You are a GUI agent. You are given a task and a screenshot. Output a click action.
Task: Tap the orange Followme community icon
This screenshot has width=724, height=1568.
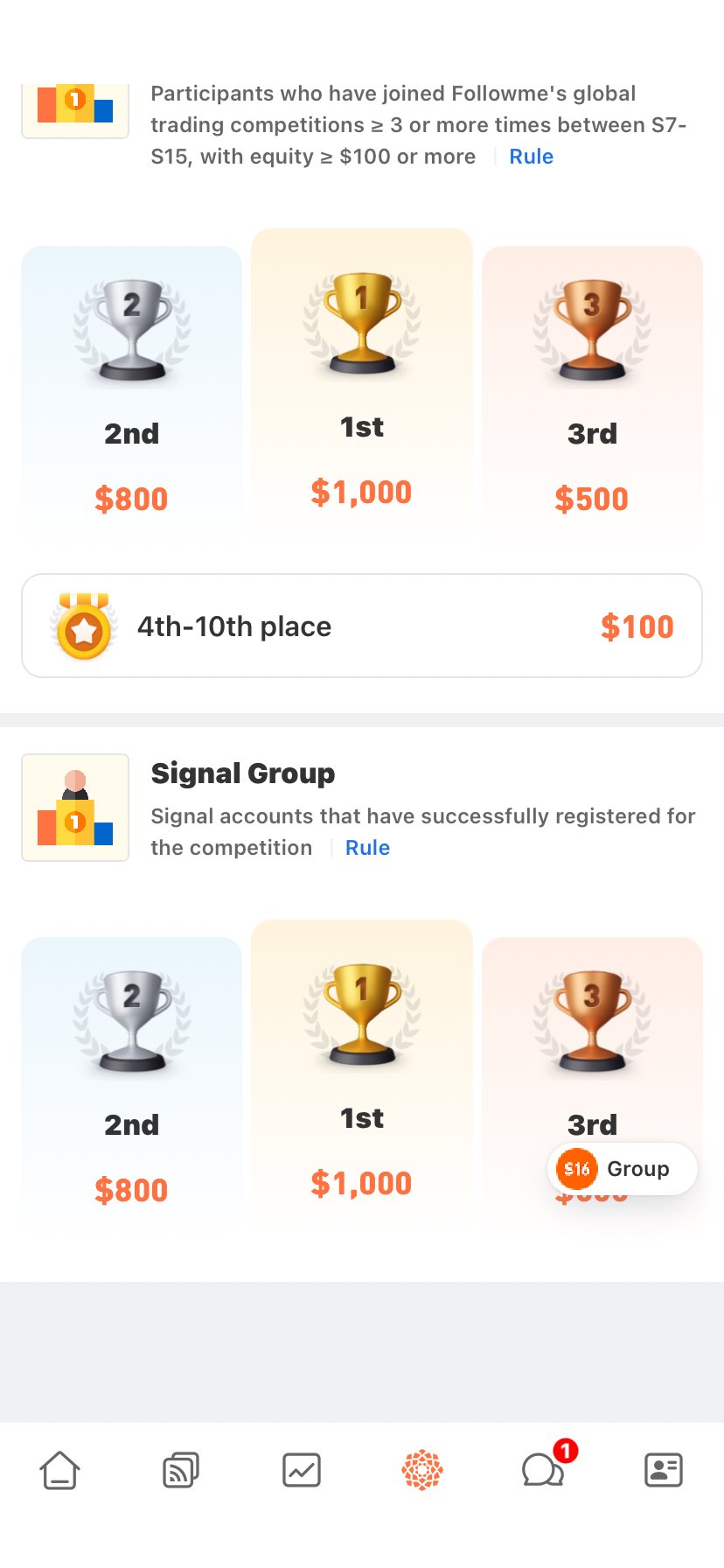coord(422,1470)
